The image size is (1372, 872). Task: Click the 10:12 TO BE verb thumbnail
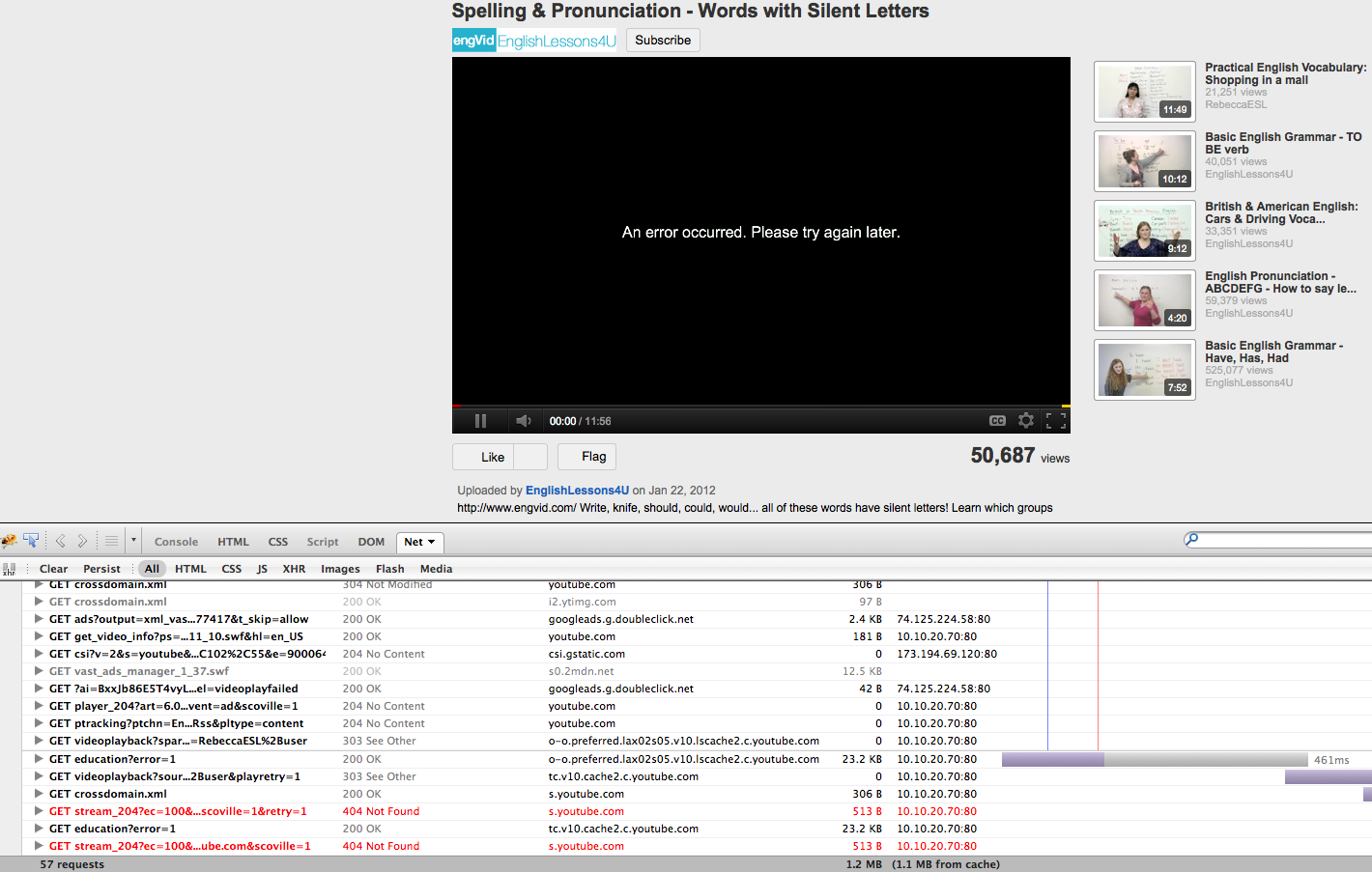click(1145, 161)
